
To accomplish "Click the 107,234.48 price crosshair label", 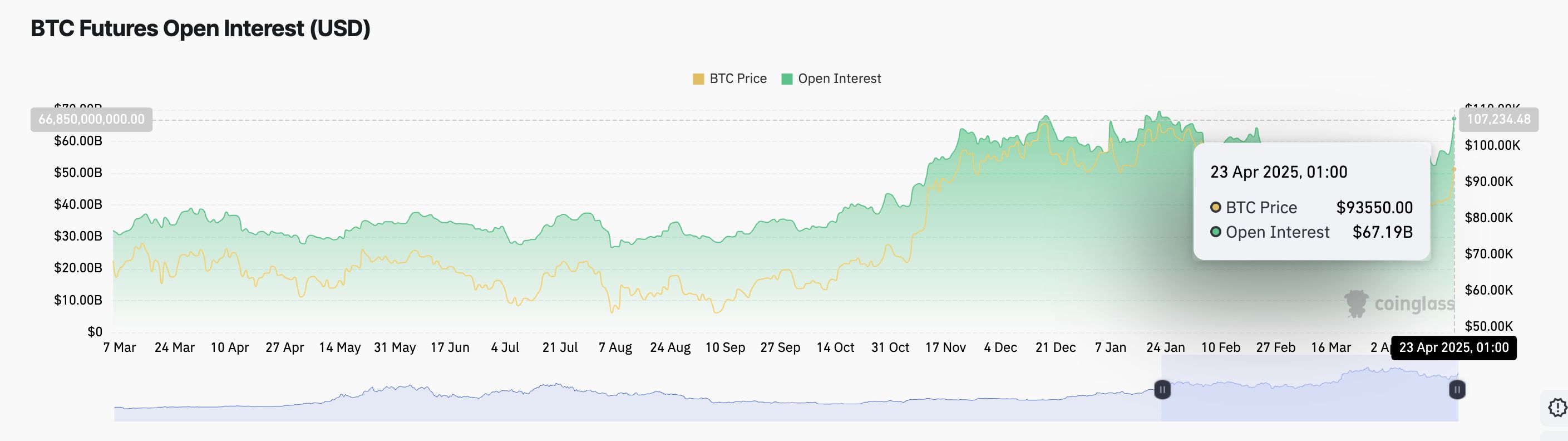I will pos(1498,119).
